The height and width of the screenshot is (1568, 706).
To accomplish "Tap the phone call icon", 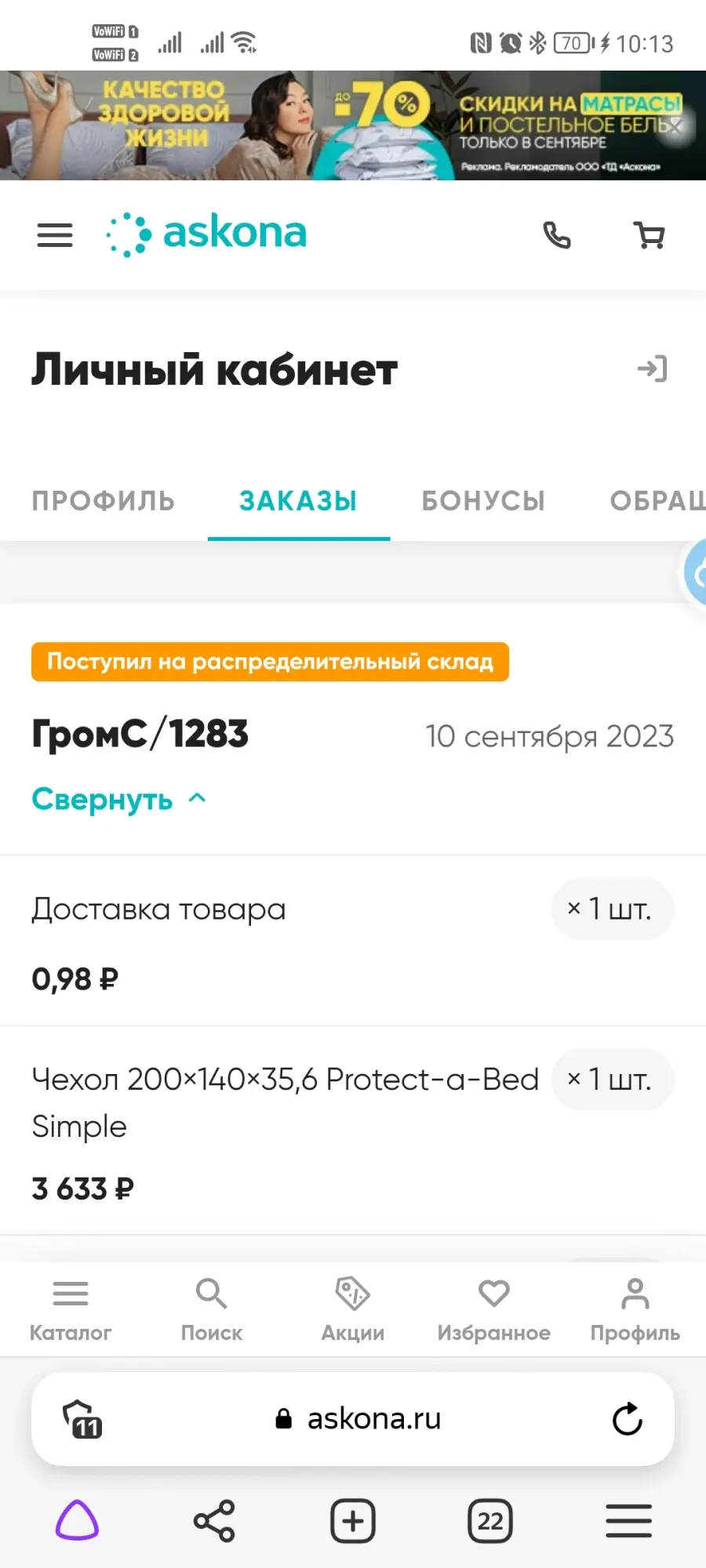I will pyautogui.click(x=557, y=235).
